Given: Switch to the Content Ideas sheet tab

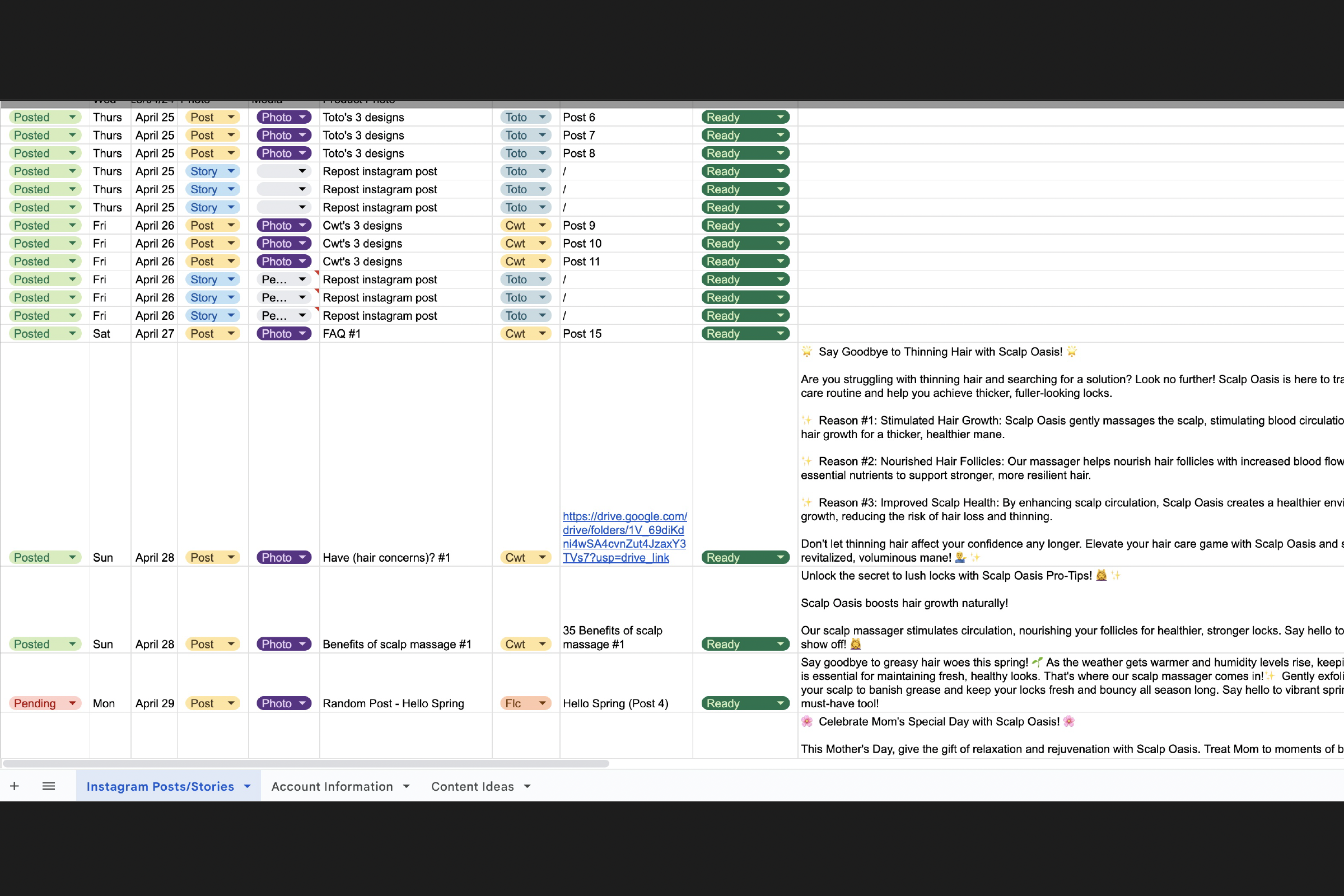Looking at the screenshot, I should [x=472, y=786].
